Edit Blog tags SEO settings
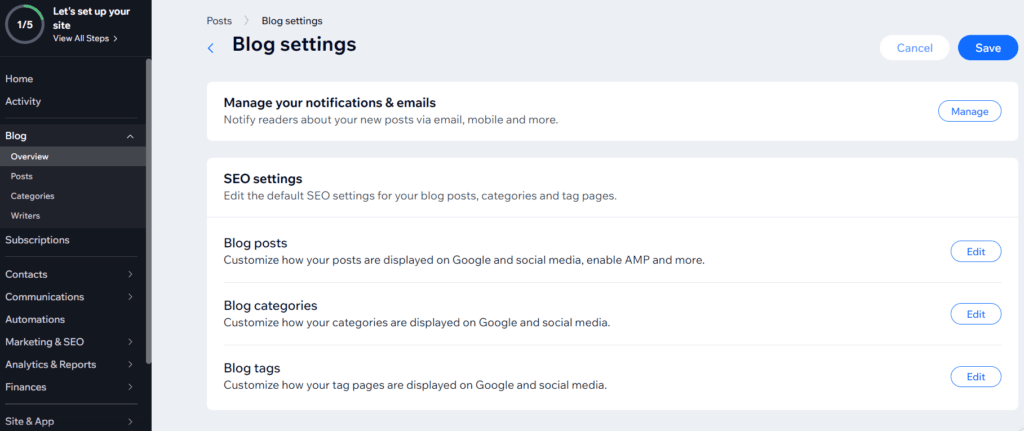Viewport: 1024px width, 431px height. point(976,377)
